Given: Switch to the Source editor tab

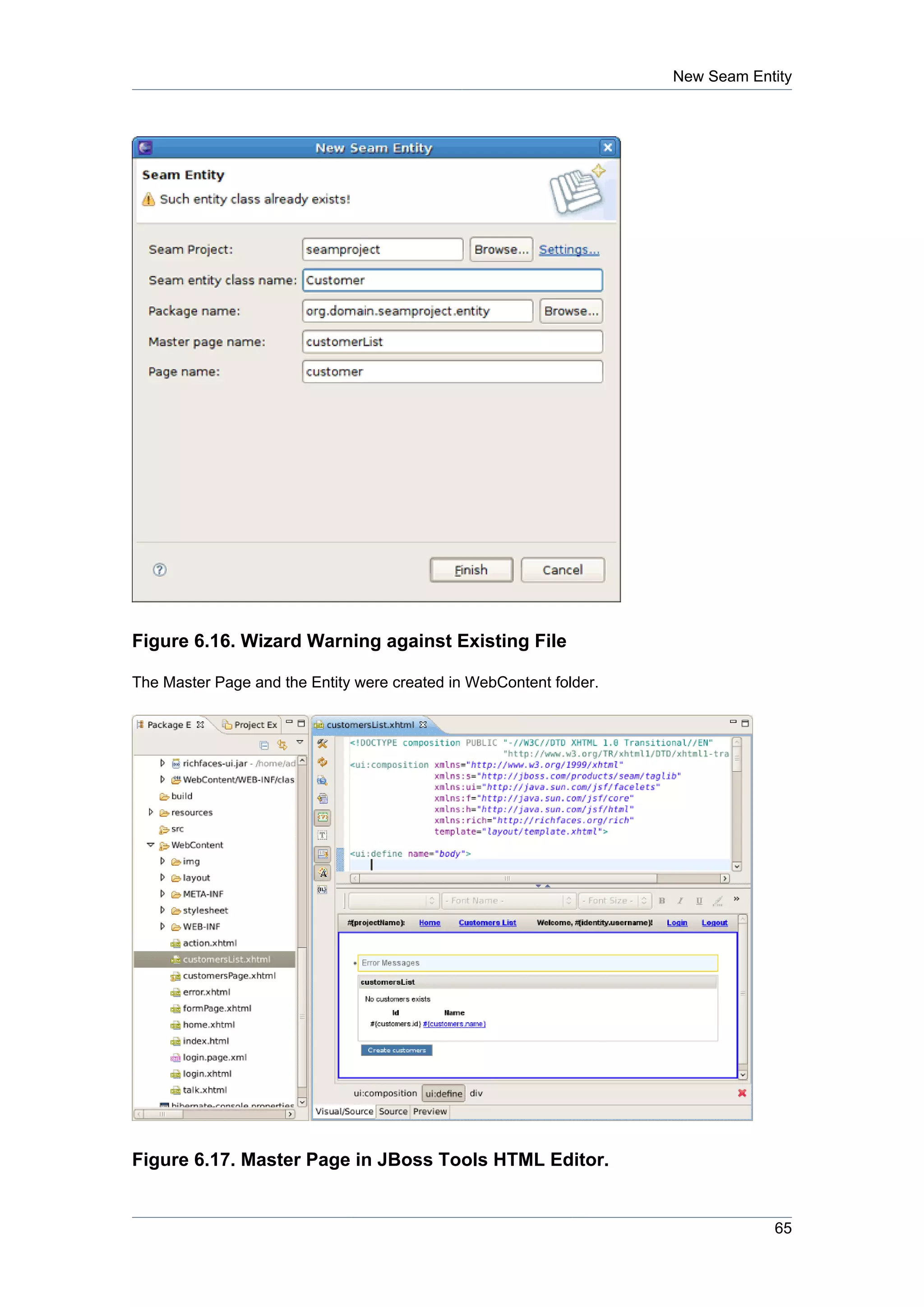Looking at the screenshot, I should pos(393,1111).
